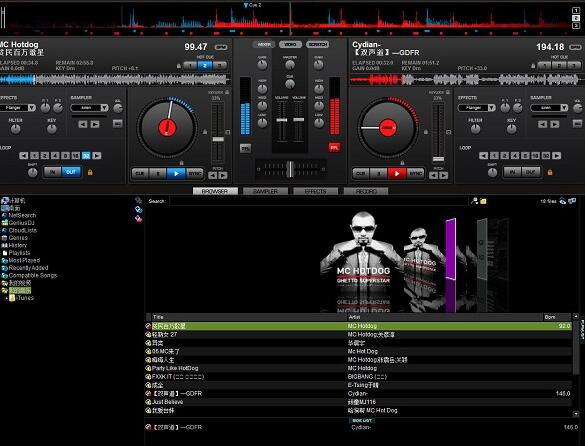Start playback on the right deck

tap(397, 174)
